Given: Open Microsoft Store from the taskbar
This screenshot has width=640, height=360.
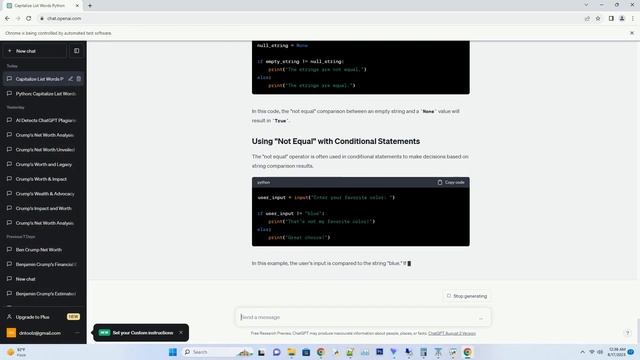Looking at the screenshot, I should coord(306,352).
